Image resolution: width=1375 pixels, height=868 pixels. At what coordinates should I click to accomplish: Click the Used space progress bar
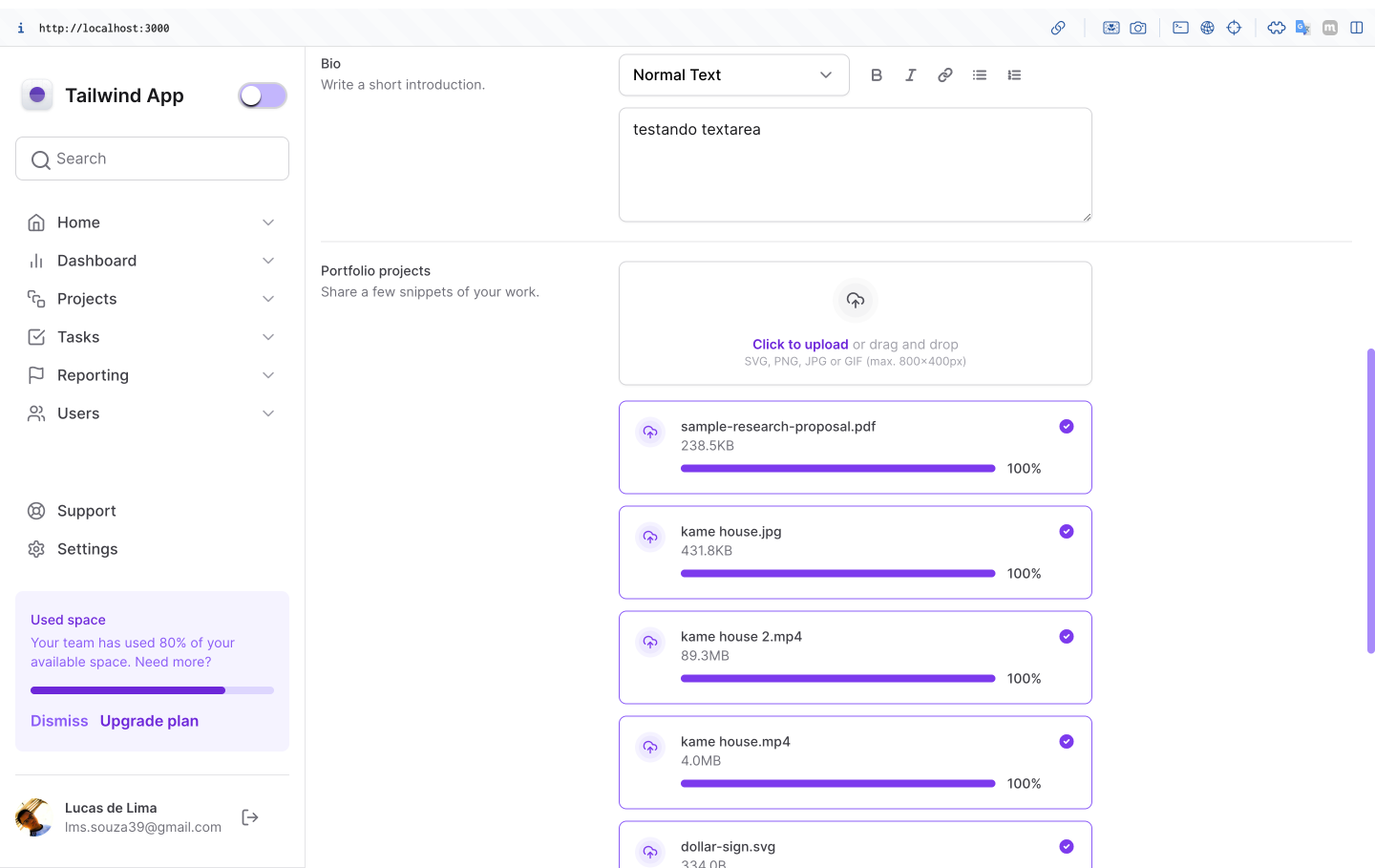tap(152, 690)
